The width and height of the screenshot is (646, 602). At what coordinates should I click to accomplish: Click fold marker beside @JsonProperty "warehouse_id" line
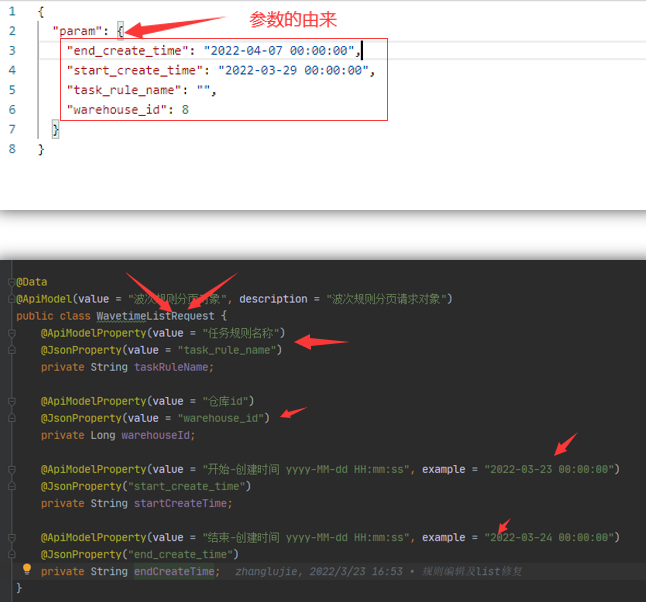[x=12, y=418]
